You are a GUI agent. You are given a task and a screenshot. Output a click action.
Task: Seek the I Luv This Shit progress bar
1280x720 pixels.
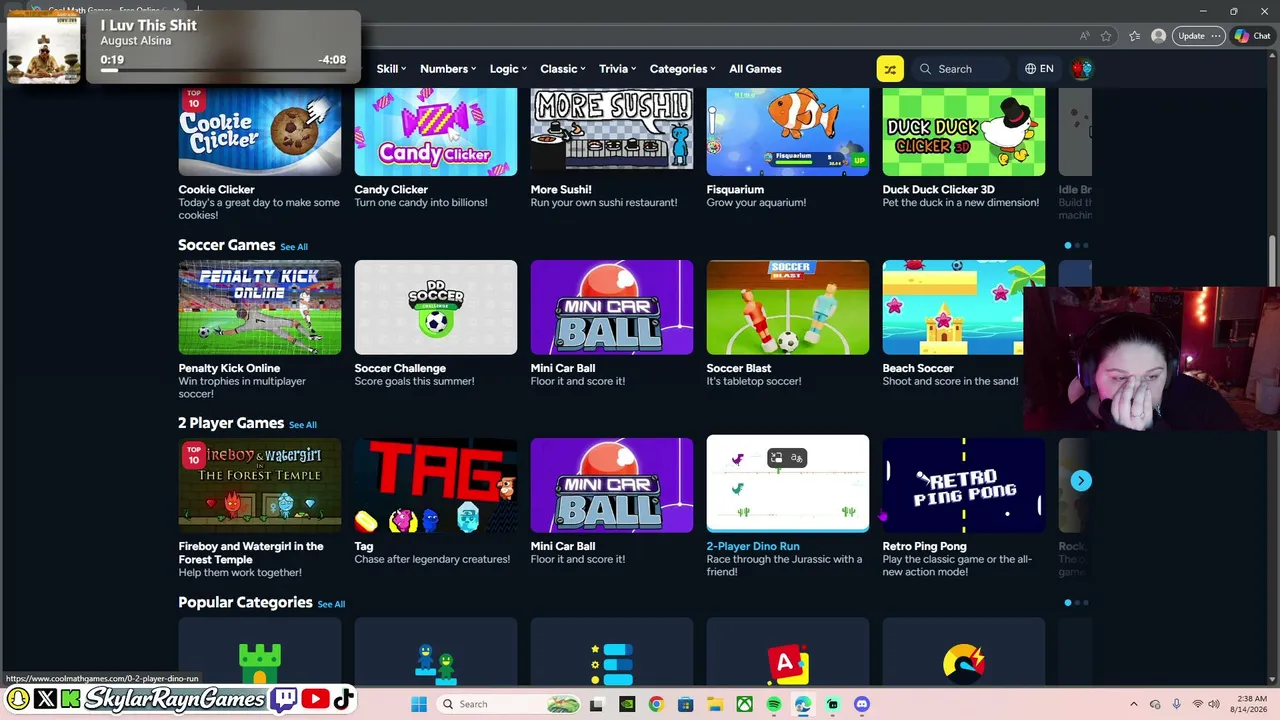223,70
